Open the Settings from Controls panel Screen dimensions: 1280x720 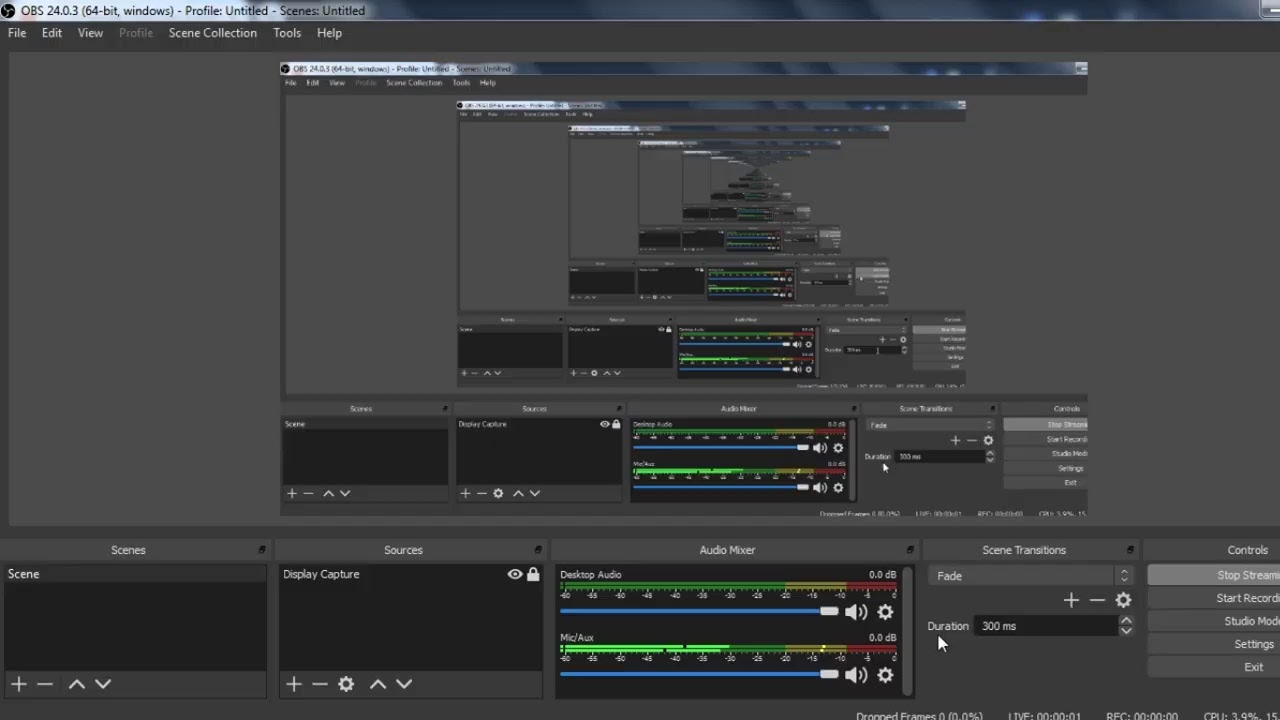(x=1214, y=644)
